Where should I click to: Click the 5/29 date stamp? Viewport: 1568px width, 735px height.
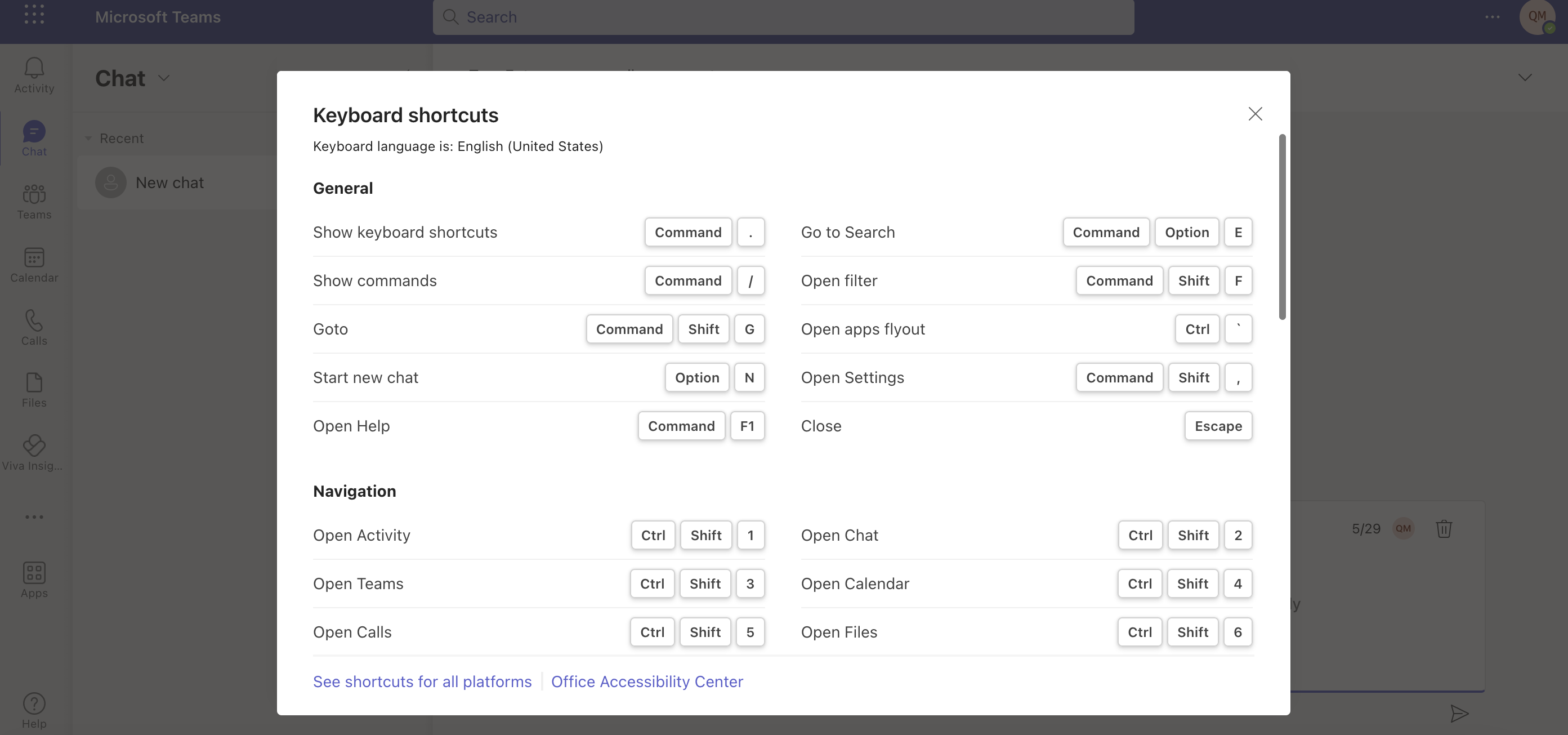click(x=1366, y=528)
